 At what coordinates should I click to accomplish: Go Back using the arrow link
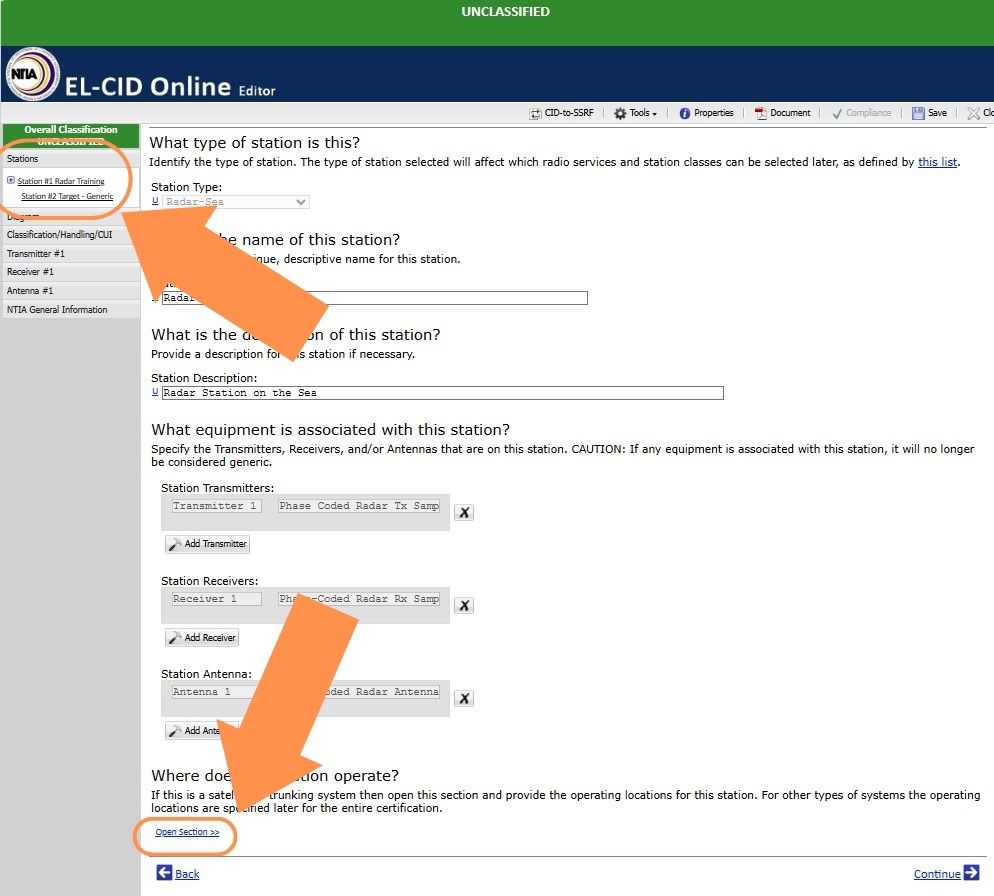178,874
